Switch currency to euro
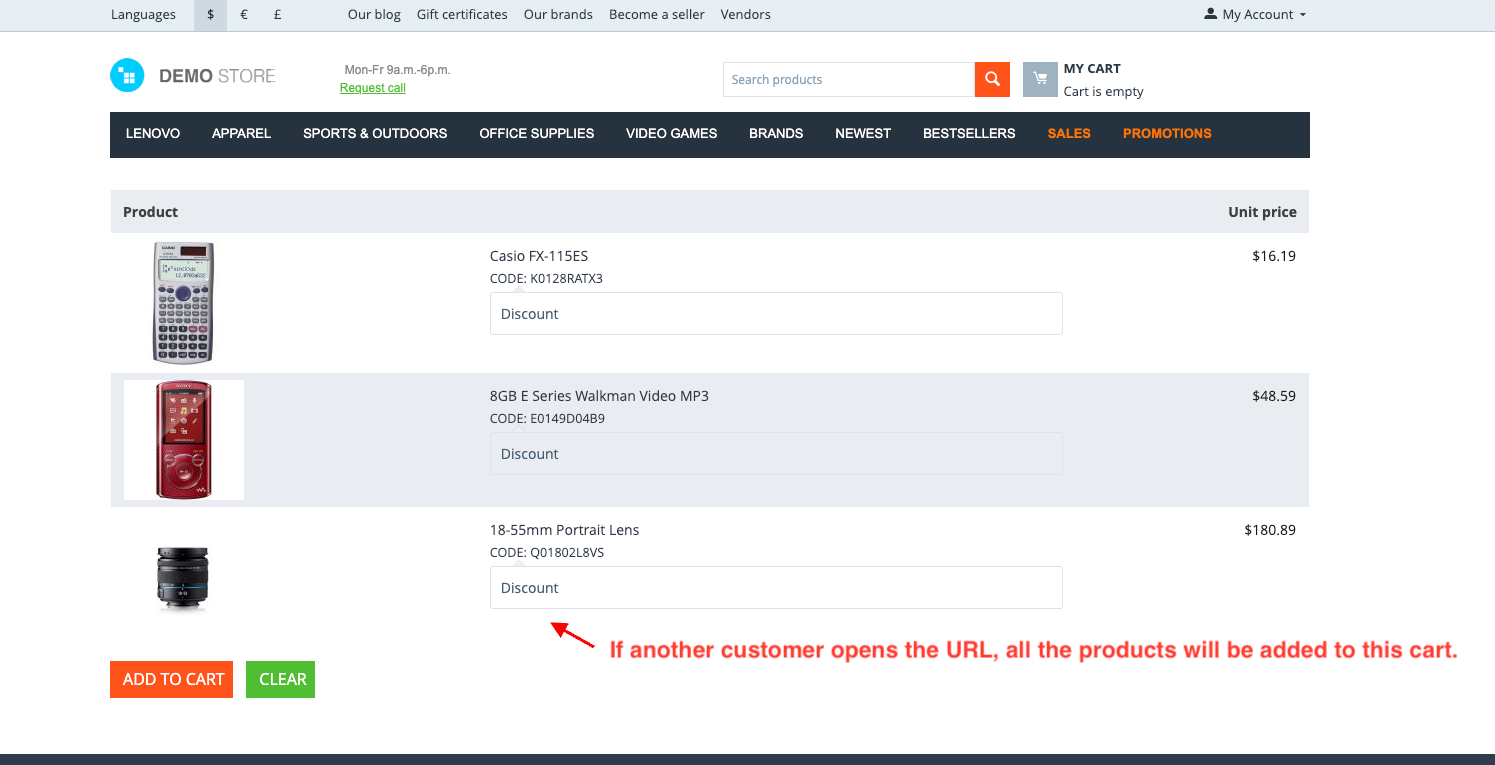Screen dimensions: 1495x765 [244, 15]
